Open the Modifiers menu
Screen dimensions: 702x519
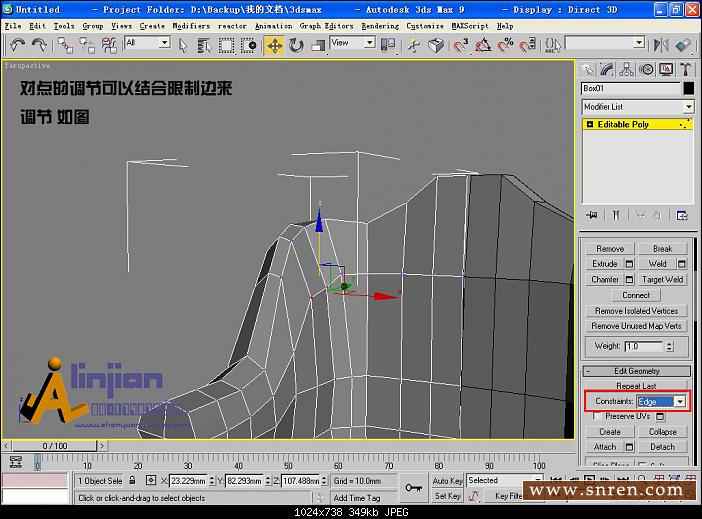point(191,26)
